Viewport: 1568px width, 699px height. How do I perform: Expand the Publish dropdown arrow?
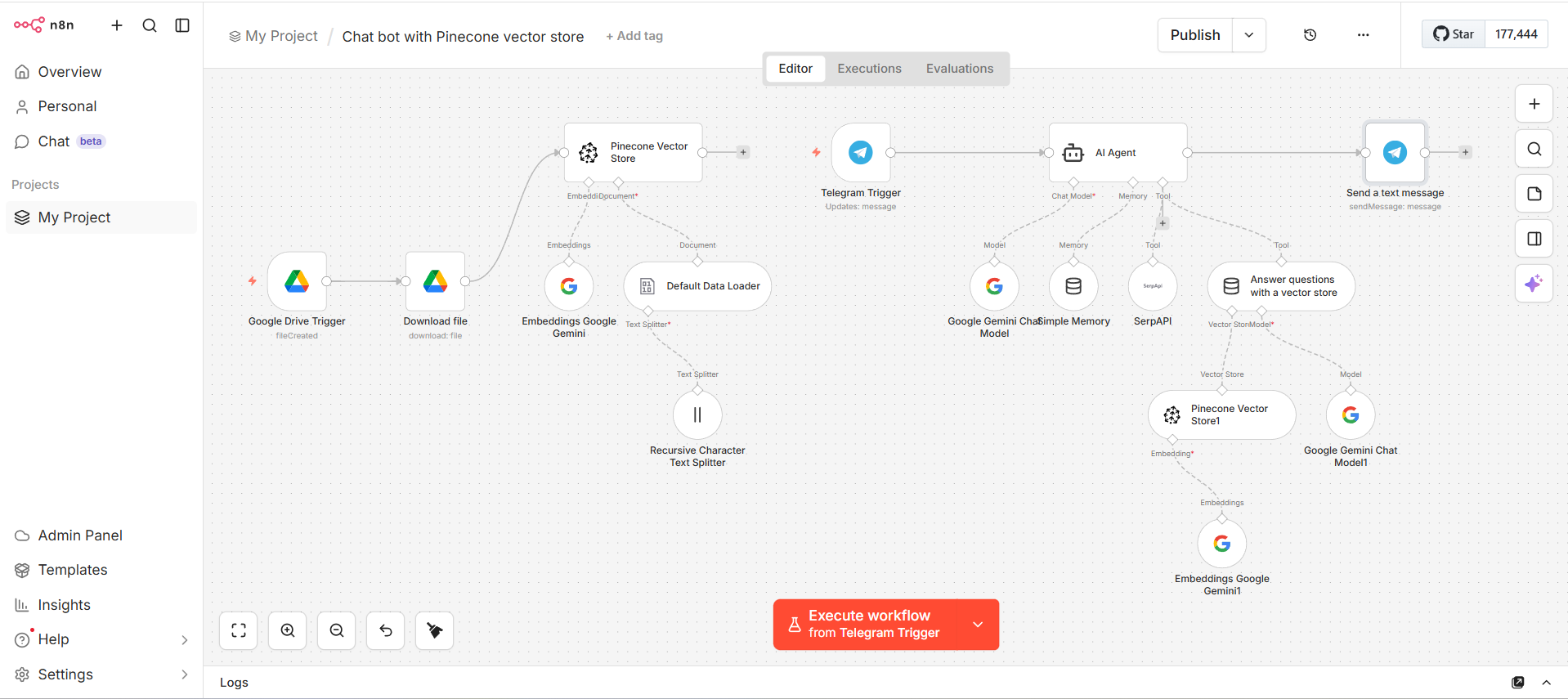1249,35
